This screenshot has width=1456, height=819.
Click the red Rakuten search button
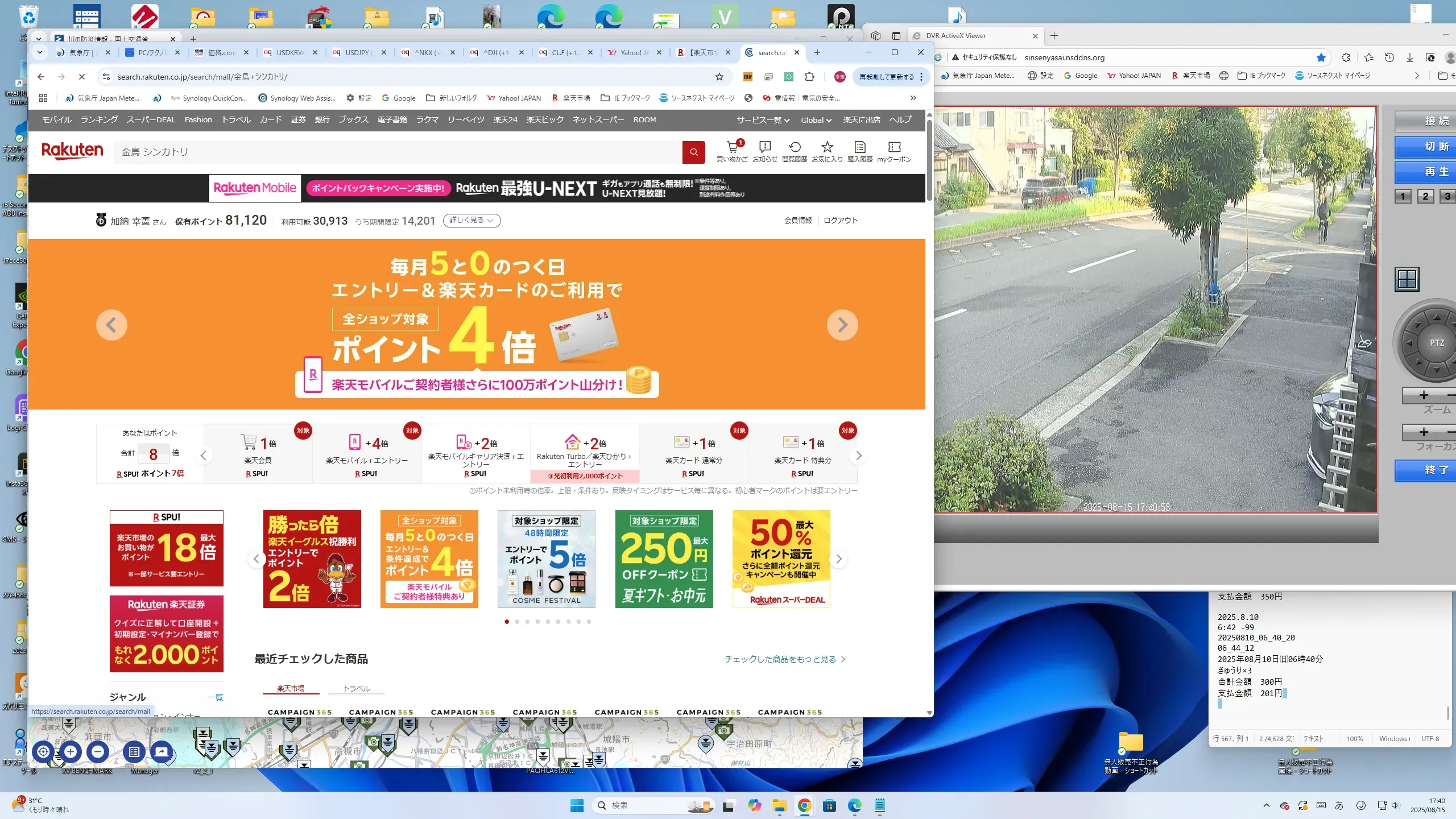pos(693,152)
